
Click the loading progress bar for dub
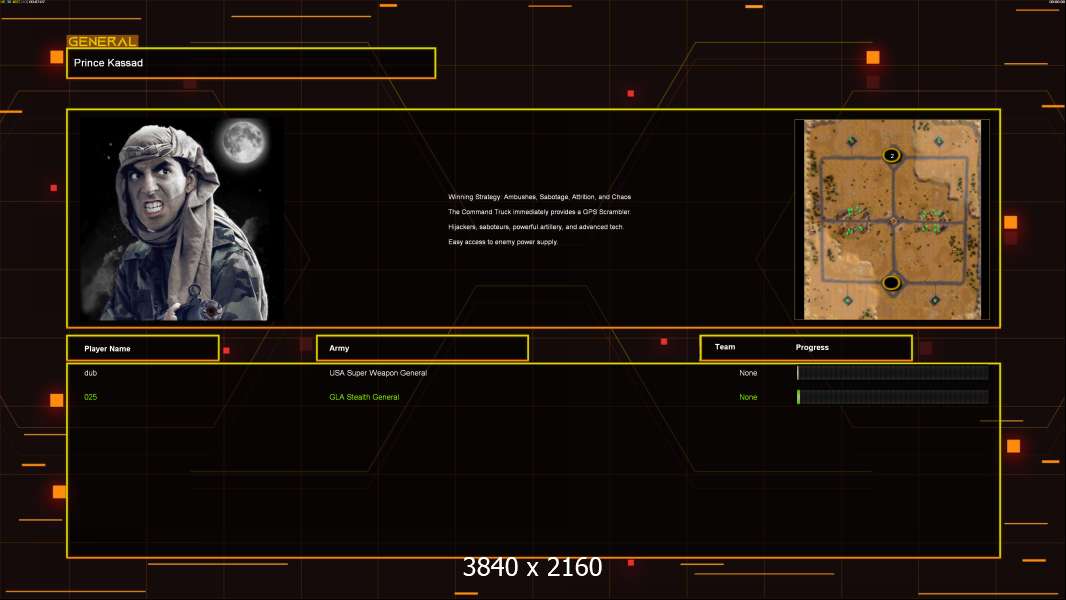point(892,373)
